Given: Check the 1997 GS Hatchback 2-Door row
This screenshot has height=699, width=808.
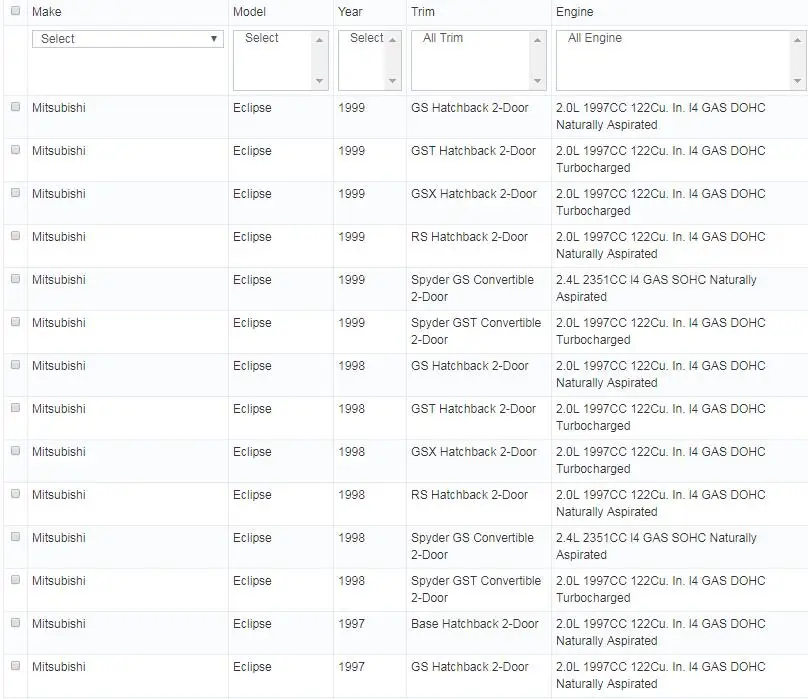Looking at the screenshot, I should coord(15,665).
